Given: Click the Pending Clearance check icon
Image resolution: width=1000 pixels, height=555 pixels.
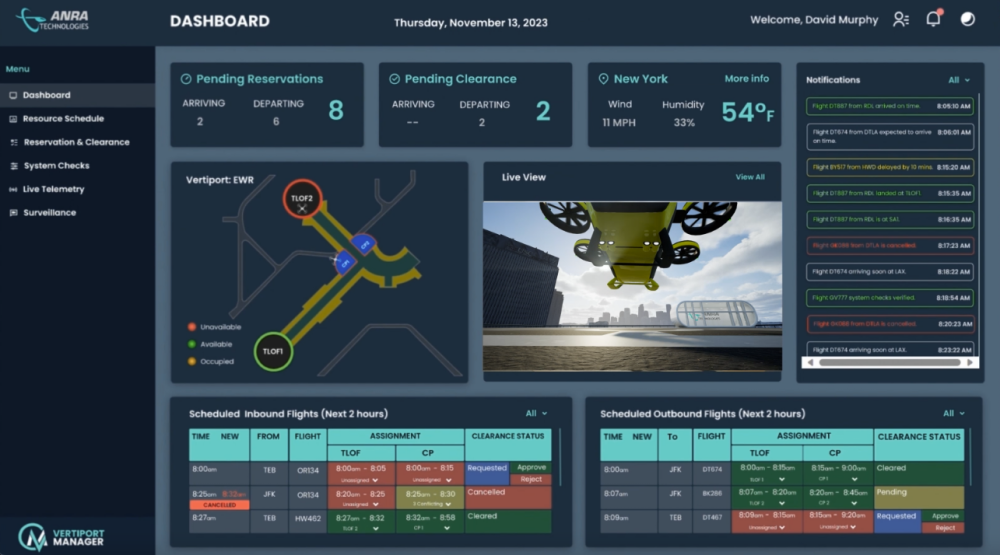Looking at the screenshot, I should tap(394, 79).
